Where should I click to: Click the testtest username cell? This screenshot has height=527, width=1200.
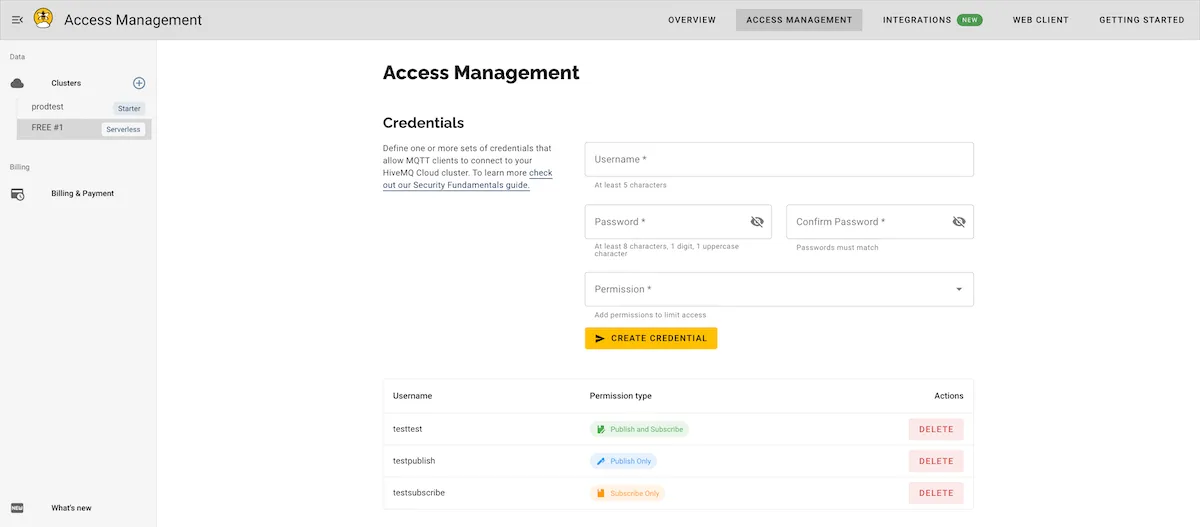(408, 429)
